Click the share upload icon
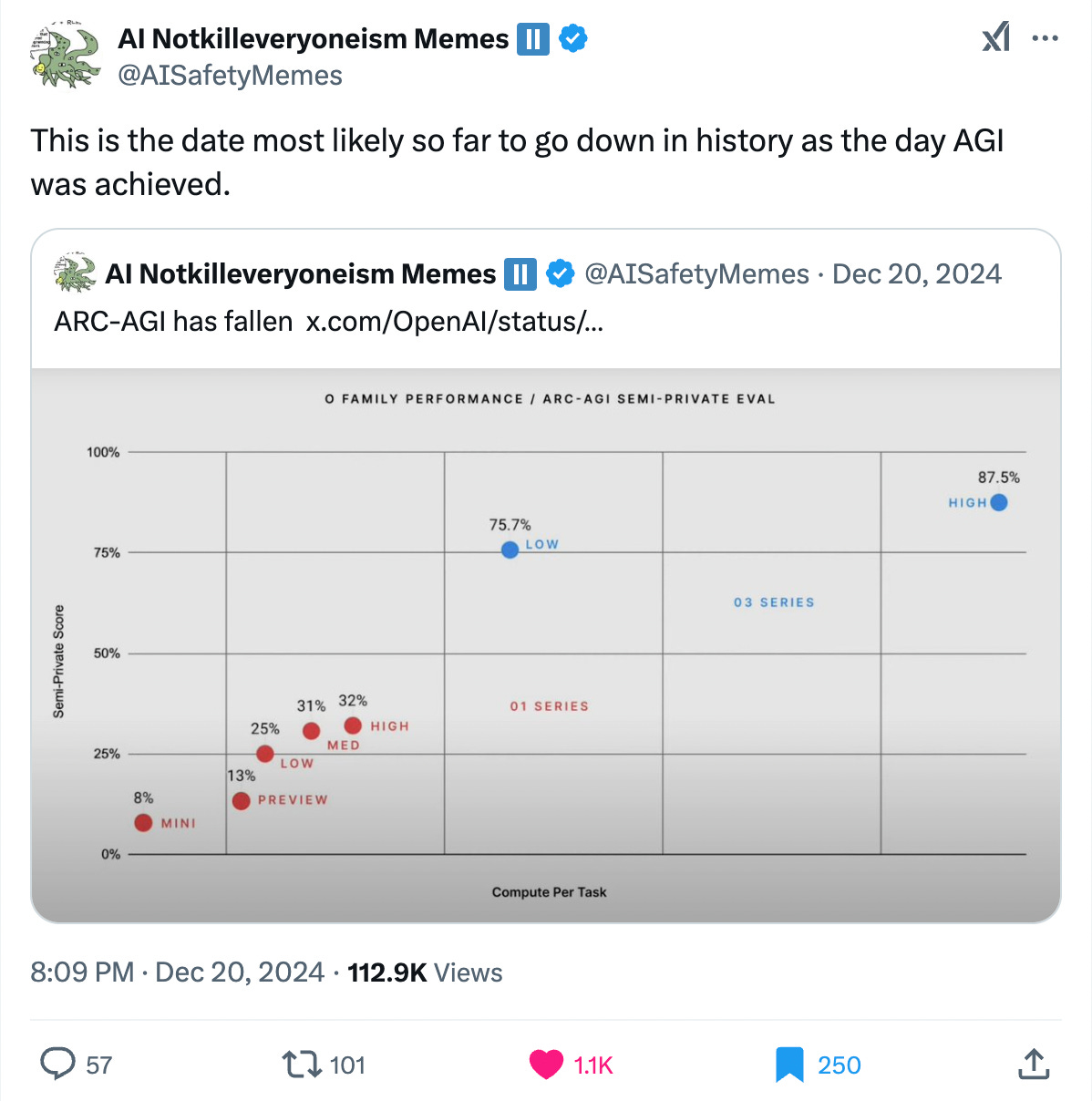The width and height of the screenshot is (1092, 1101). [1033, 1064]
